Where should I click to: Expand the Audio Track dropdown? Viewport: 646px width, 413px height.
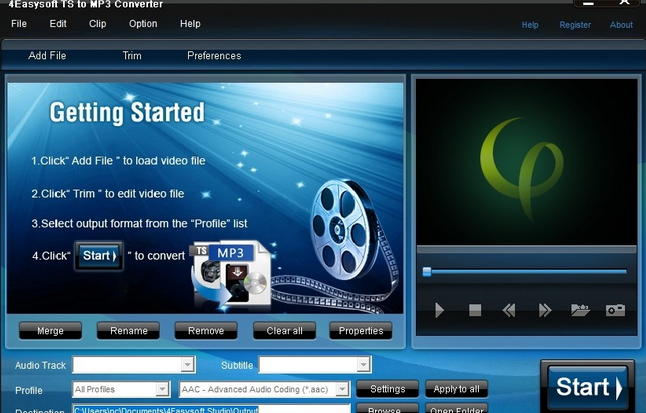(187, 365)
